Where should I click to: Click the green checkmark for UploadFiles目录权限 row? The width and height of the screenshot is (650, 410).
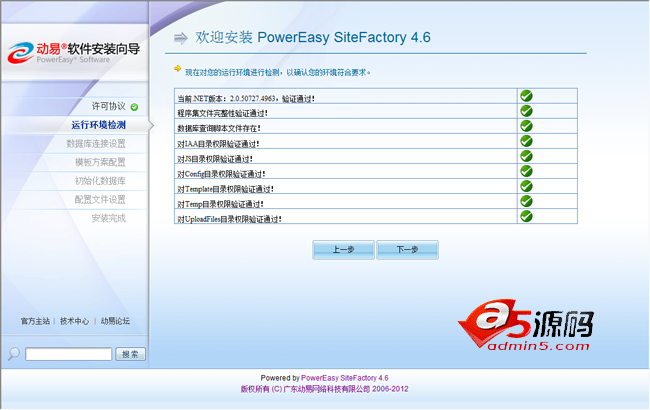(526, 216)
